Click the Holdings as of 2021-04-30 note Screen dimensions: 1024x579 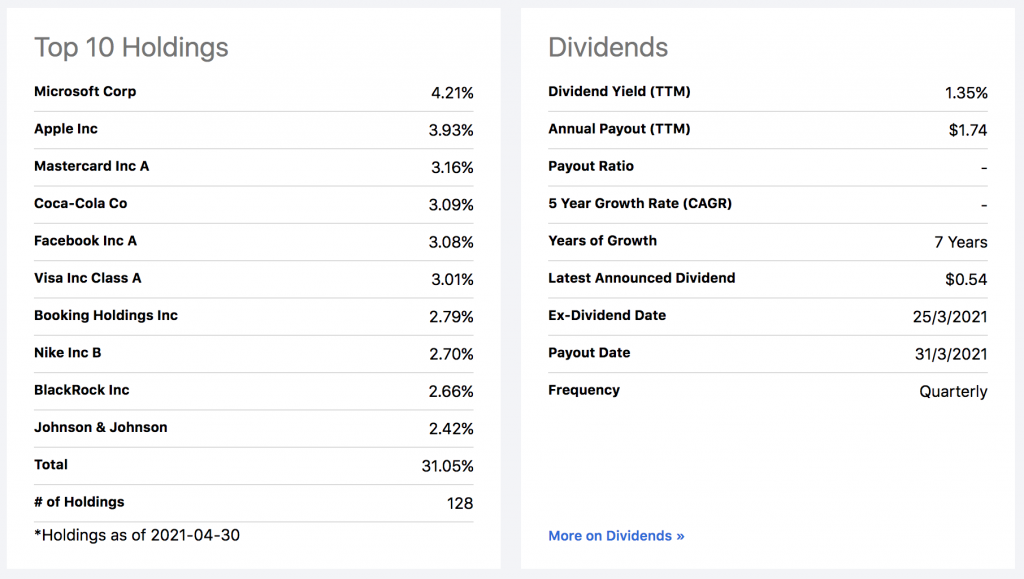pyautogui.click(x=137, y=535)
